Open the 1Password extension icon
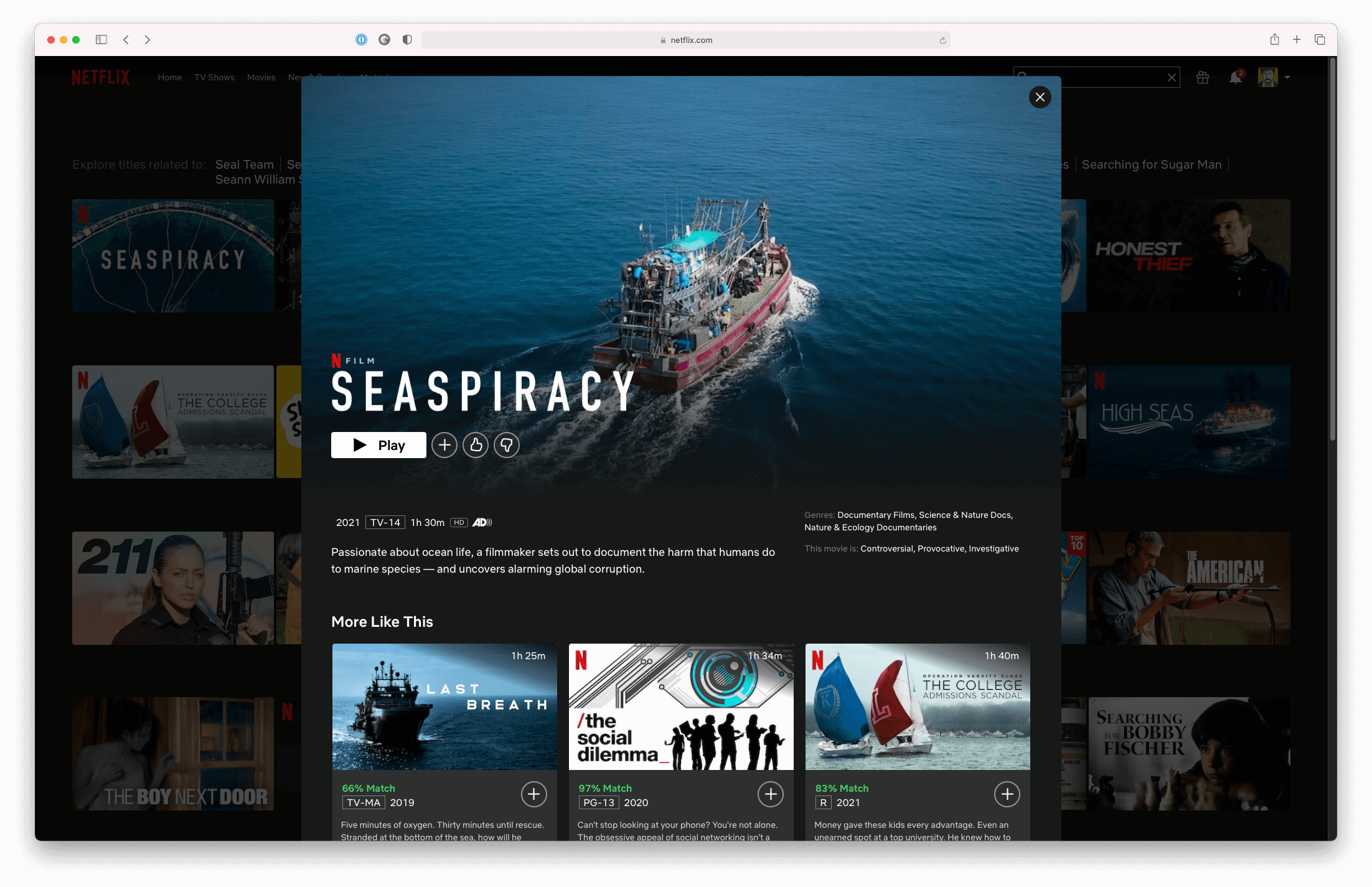Viewport: 1372px width, 887px height. tap(361, 40)
